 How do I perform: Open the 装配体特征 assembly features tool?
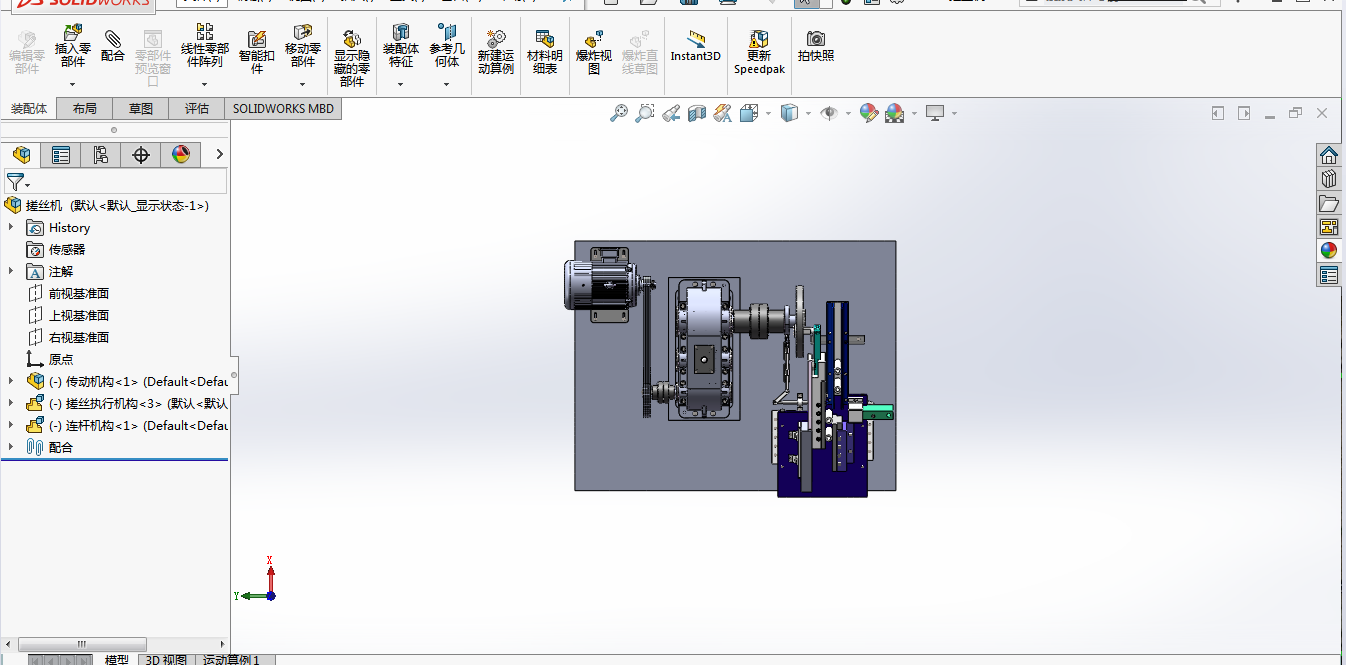tap(401, 48)
